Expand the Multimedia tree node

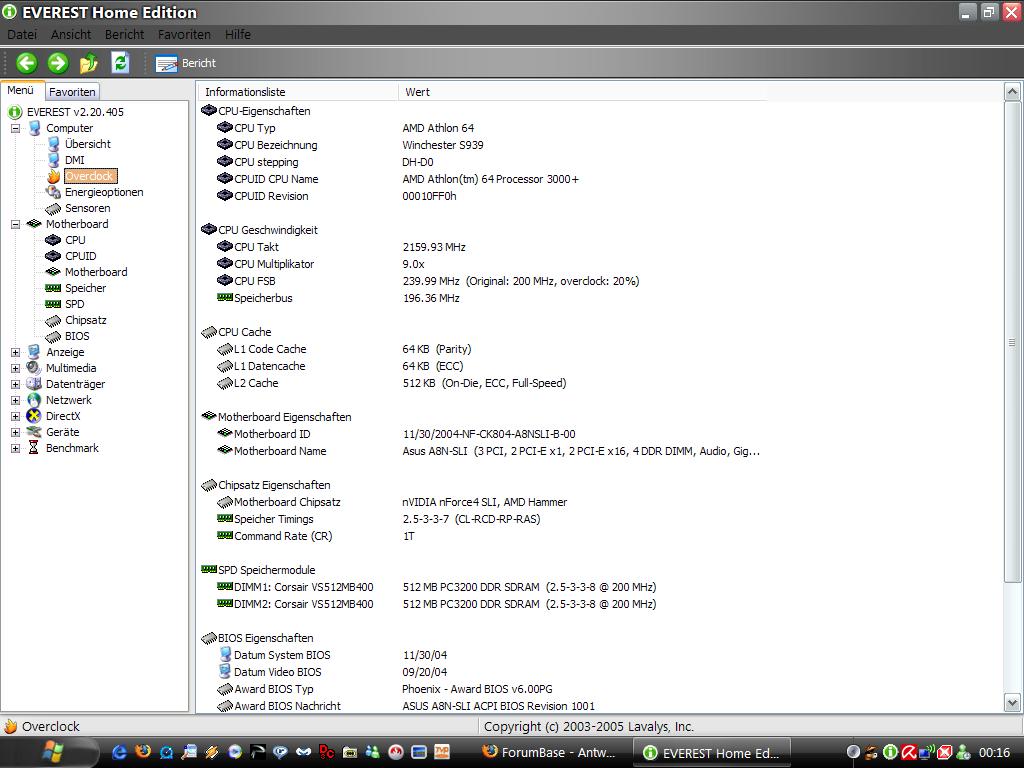pyautogui.click(x=15, y=368)
